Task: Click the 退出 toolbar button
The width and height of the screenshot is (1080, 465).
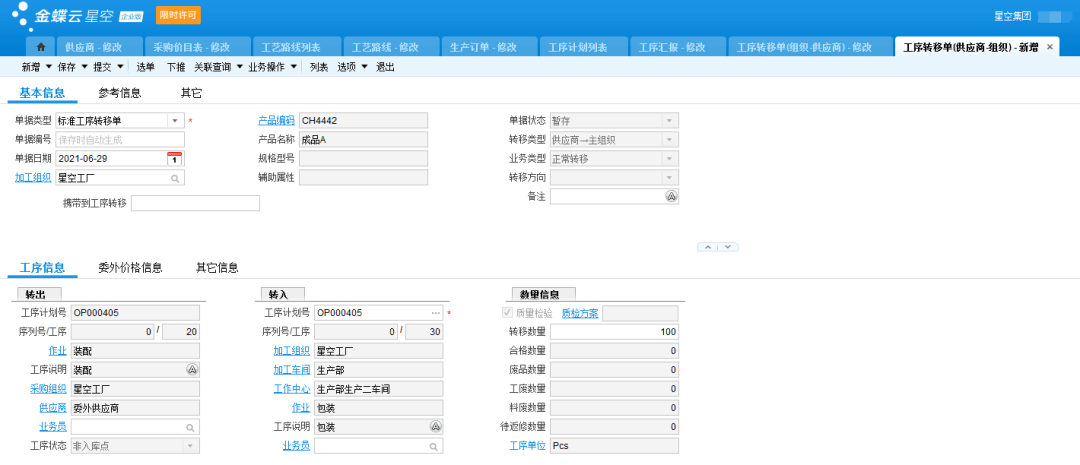Action: point(385,67)
